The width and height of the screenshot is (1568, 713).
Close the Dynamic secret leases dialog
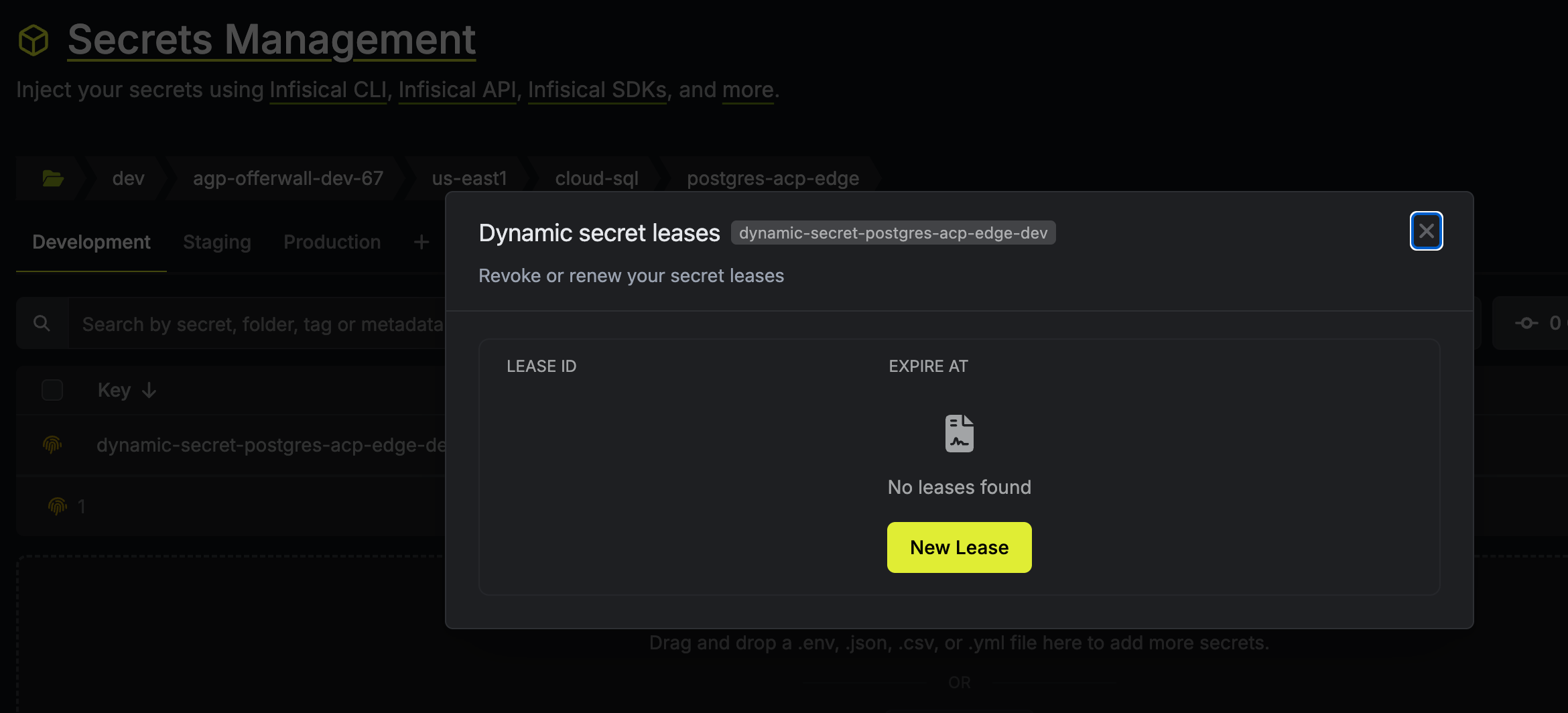click(1426, 231)
